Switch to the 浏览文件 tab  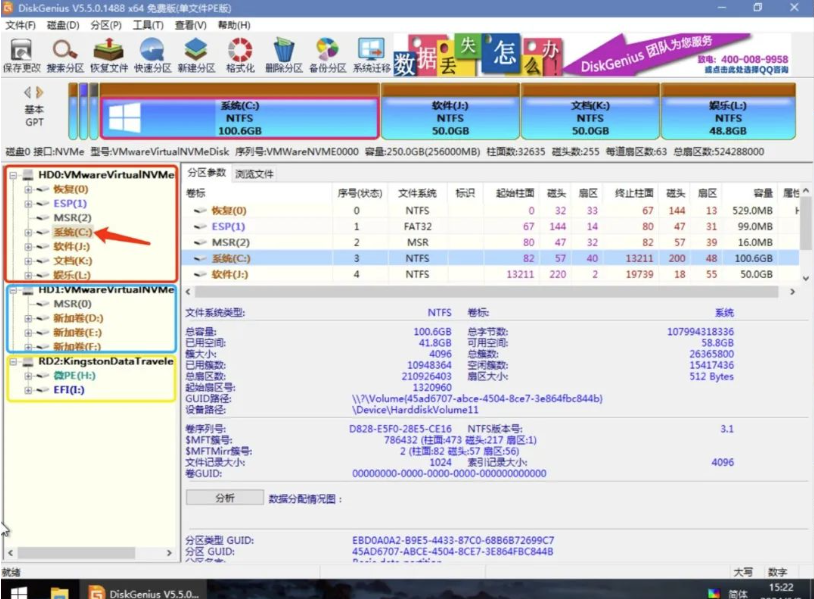coord(254,174)
